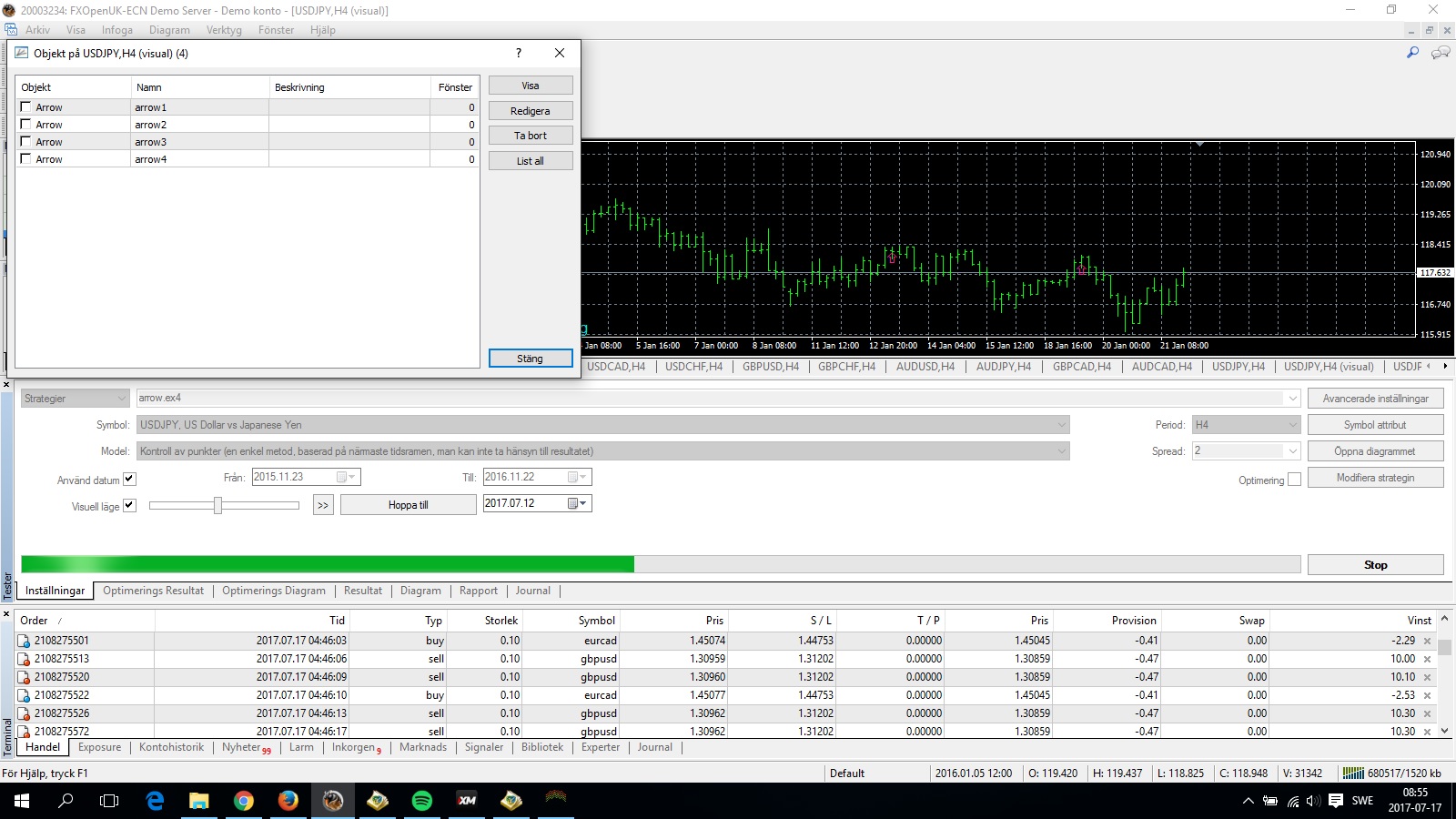The height and width of the screenshot is (819, 1456).
Task: Open the Spread dropdown
Action: 1292,451
